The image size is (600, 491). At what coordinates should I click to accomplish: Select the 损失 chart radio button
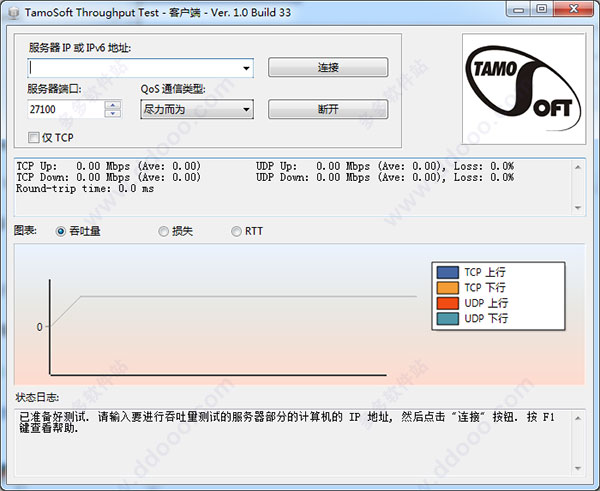pos(163,231)
